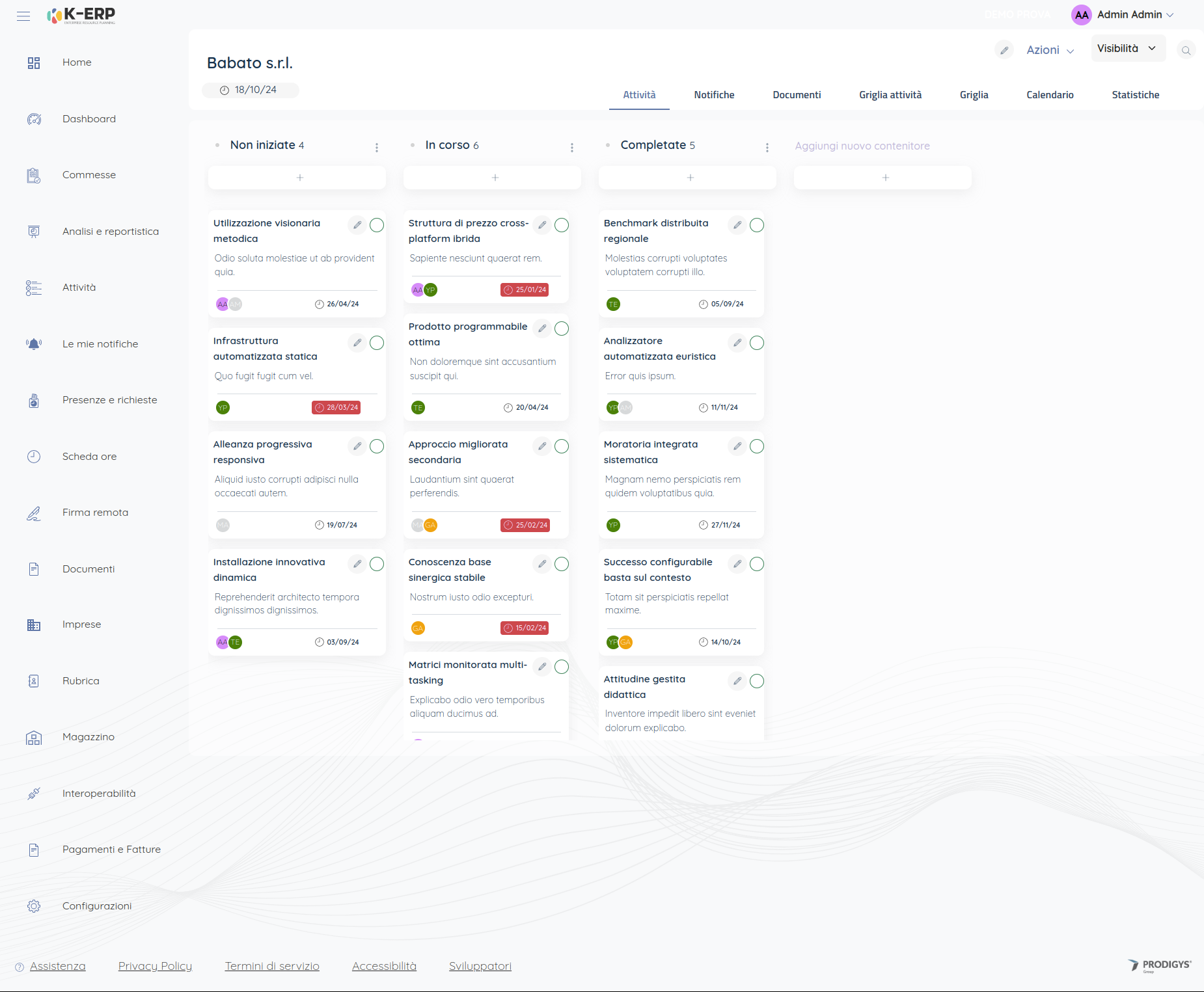Click the search magnifier icon
The width and height of the screenshot is (1204, 992).
pyautogui.click(x=1186, y=50)
